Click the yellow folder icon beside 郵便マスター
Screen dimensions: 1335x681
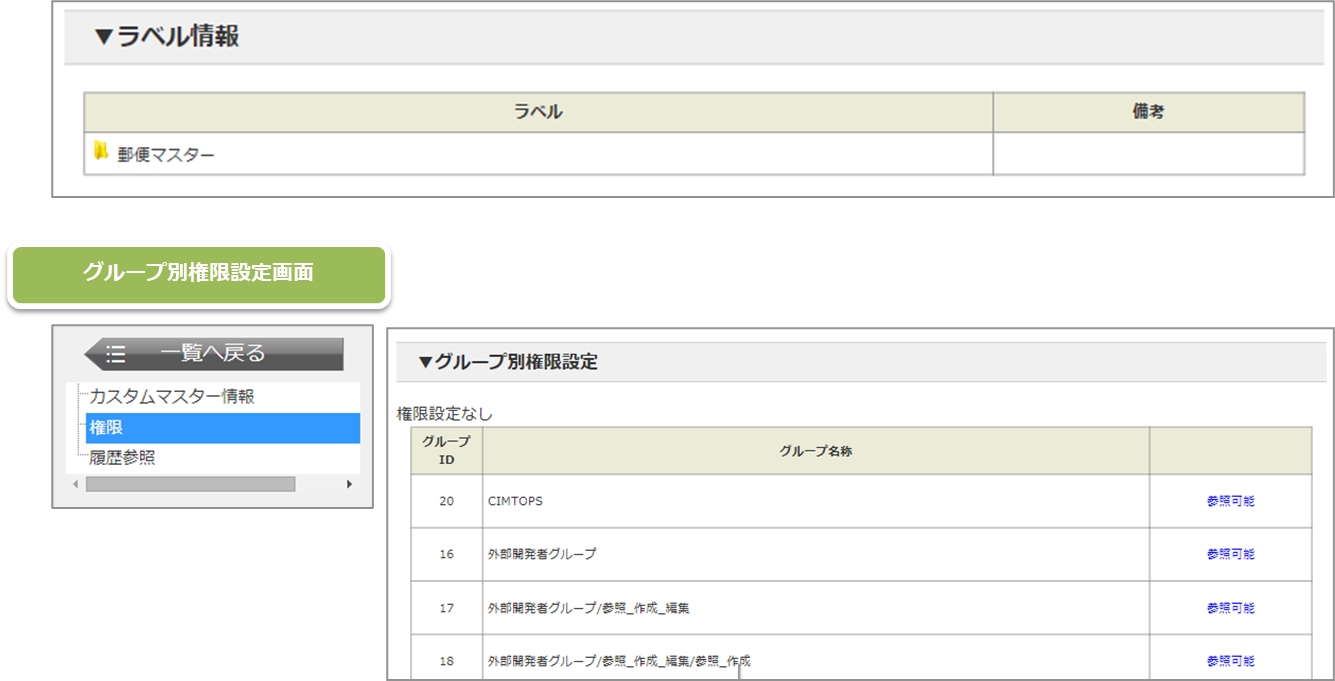pyautogui.click(x=101, y=152)
